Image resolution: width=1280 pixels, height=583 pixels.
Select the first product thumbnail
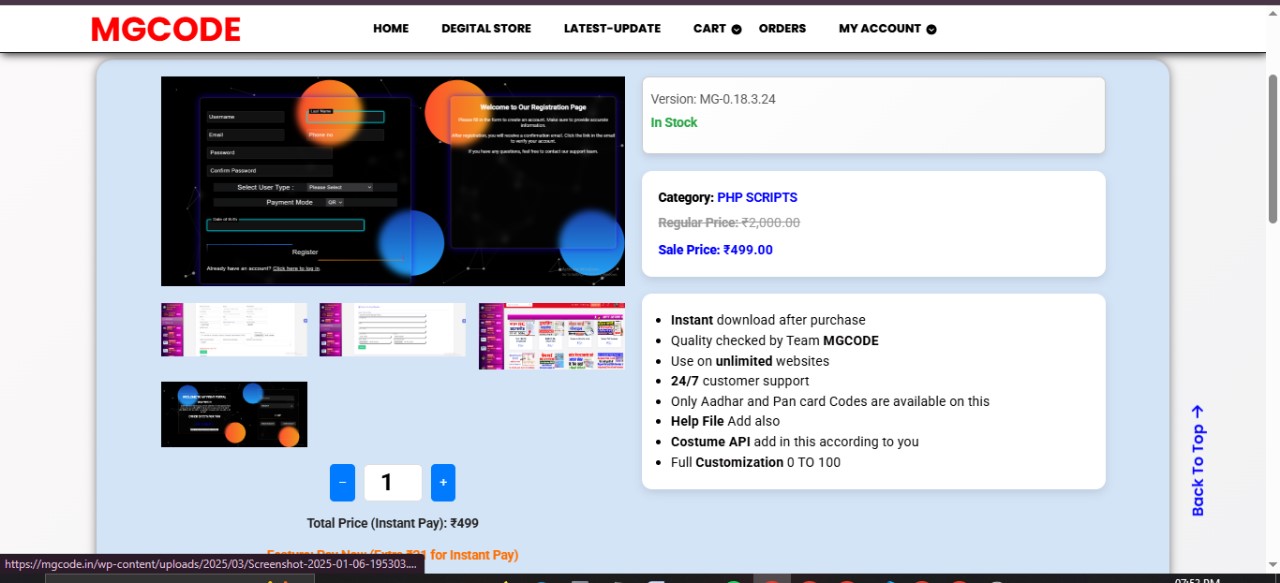234,329
